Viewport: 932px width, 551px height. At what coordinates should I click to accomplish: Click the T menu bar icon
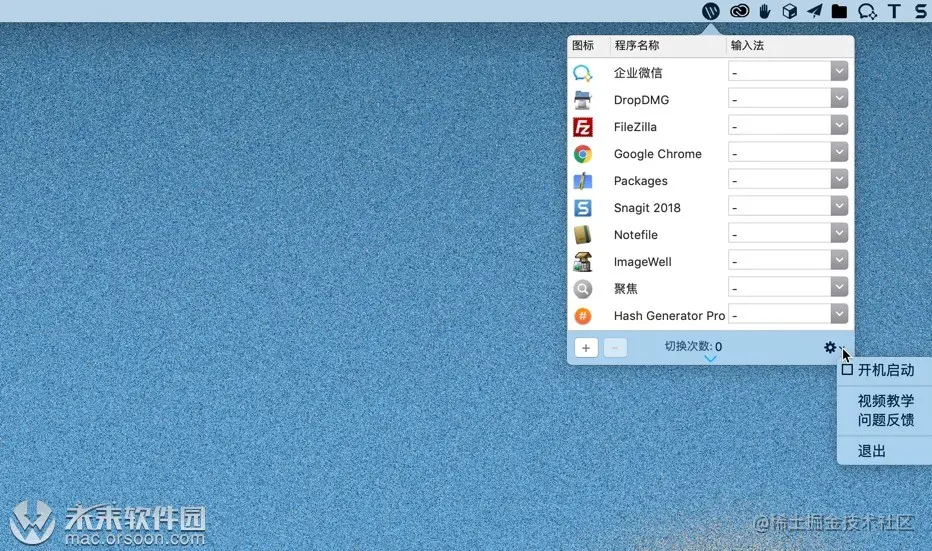tap(894, 11)
